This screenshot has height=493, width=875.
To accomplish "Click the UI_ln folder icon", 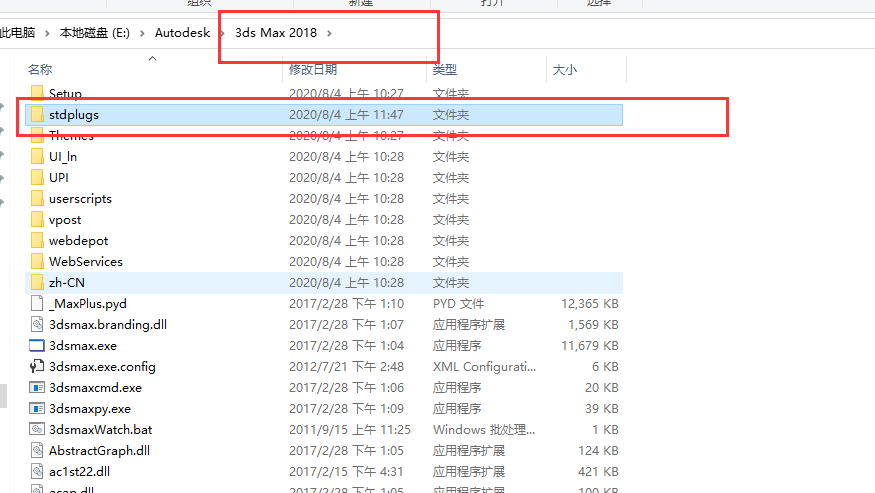I will click(37, 156).
